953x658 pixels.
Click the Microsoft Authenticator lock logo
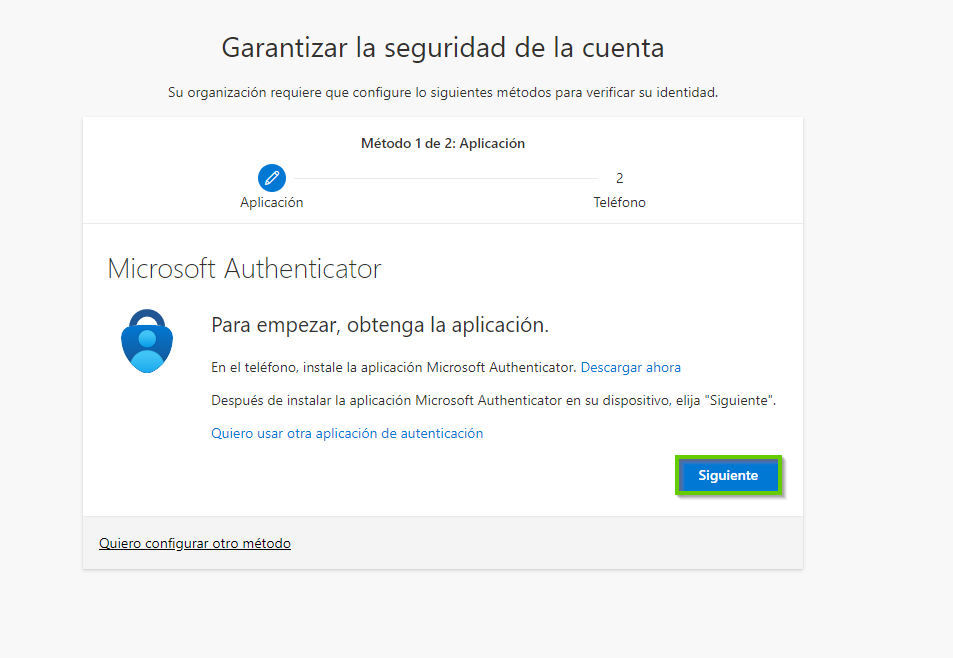click(x=147, y=341)
